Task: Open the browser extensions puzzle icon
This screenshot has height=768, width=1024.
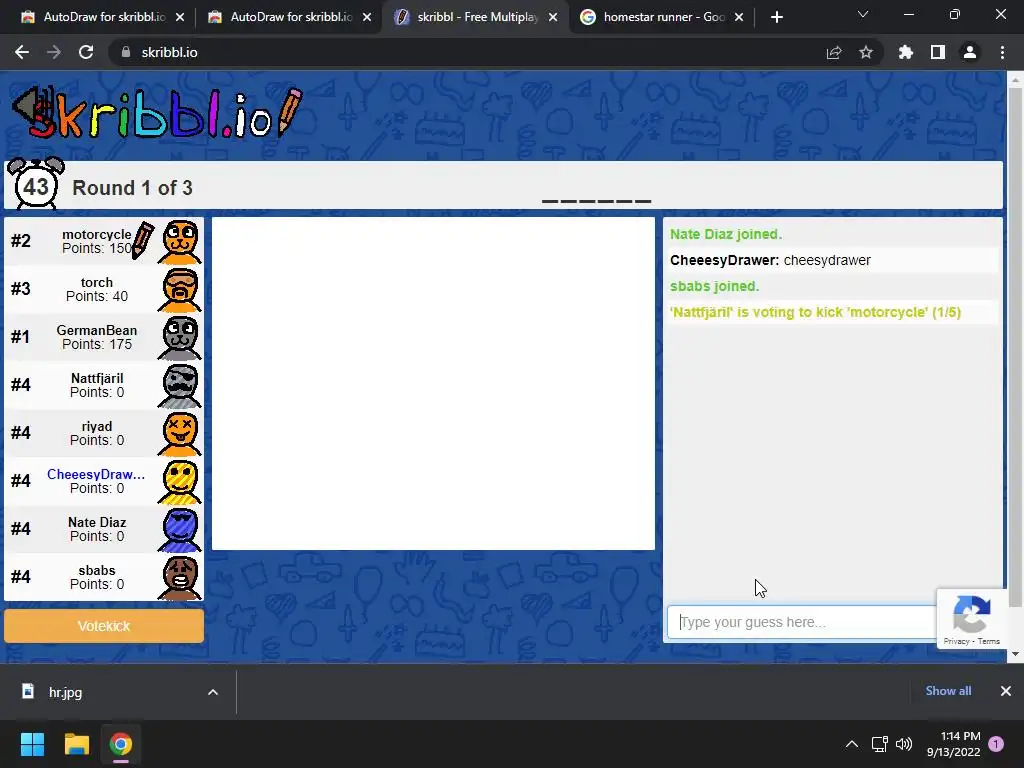Action: click(906, 52)
